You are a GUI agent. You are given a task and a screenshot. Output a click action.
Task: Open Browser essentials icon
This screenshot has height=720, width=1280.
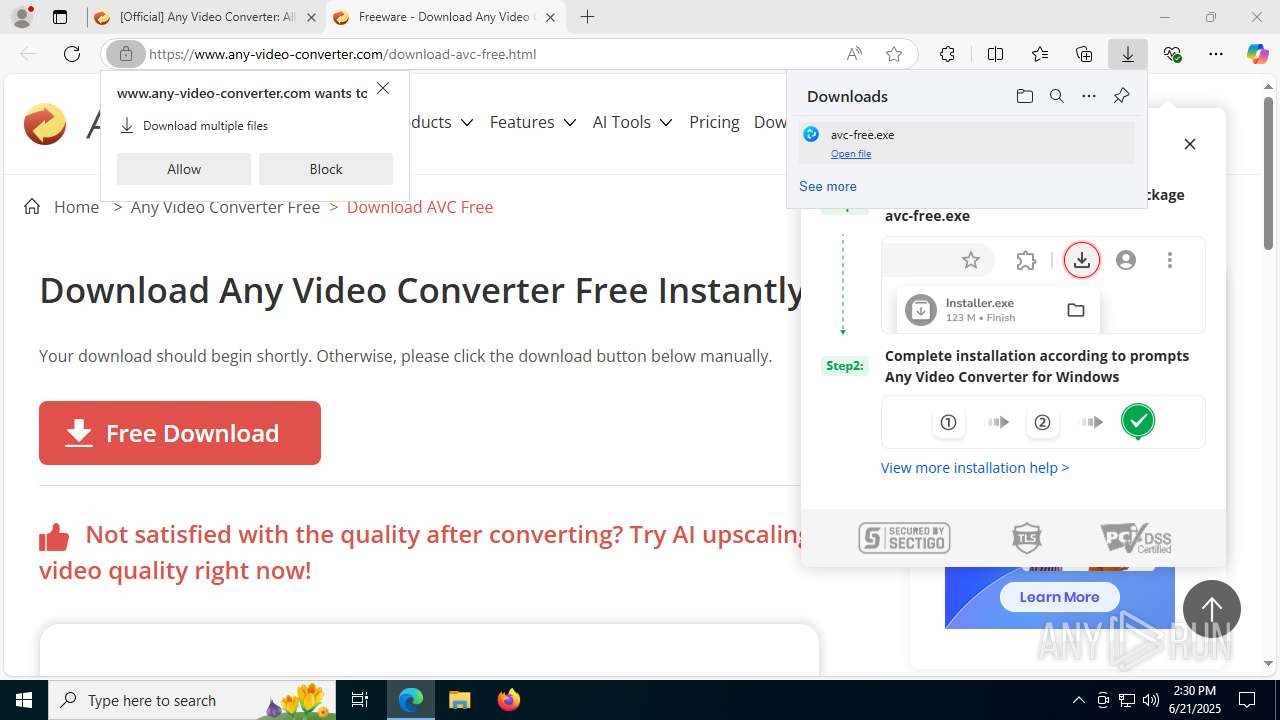tap(1172, 54)
